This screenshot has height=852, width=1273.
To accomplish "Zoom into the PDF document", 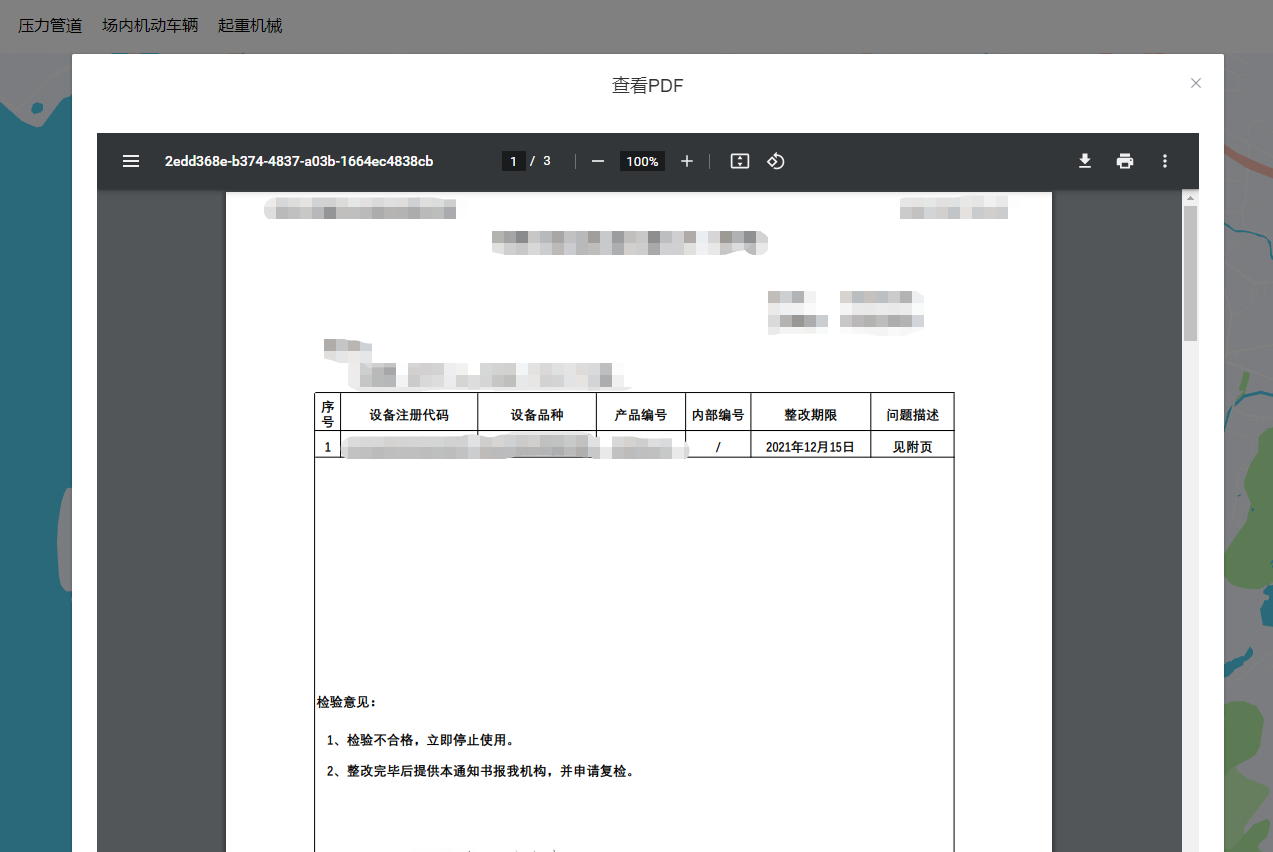I will click(x=686, y=161).
